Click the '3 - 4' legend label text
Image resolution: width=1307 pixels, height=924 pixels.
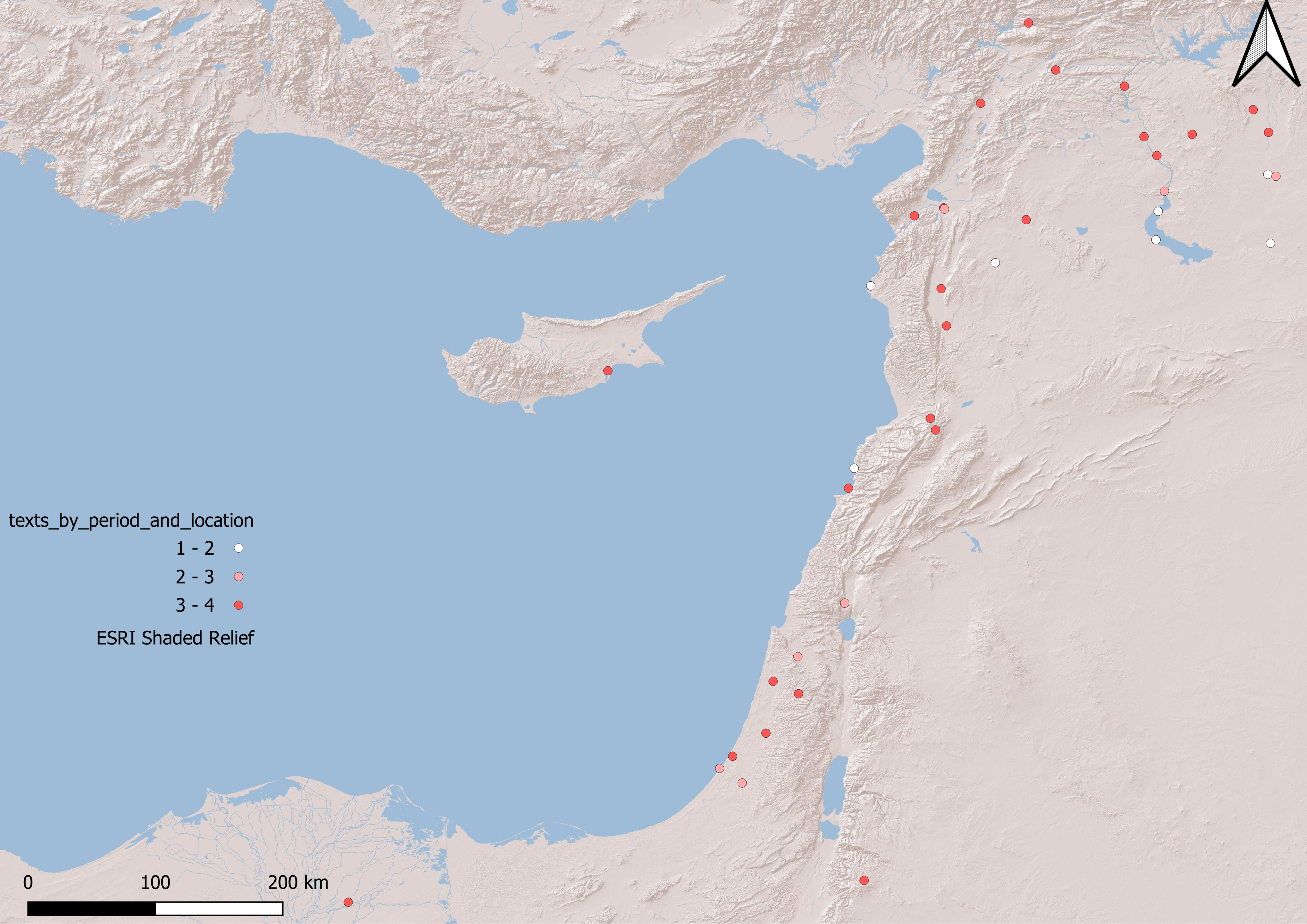click(x=195, y=605)
